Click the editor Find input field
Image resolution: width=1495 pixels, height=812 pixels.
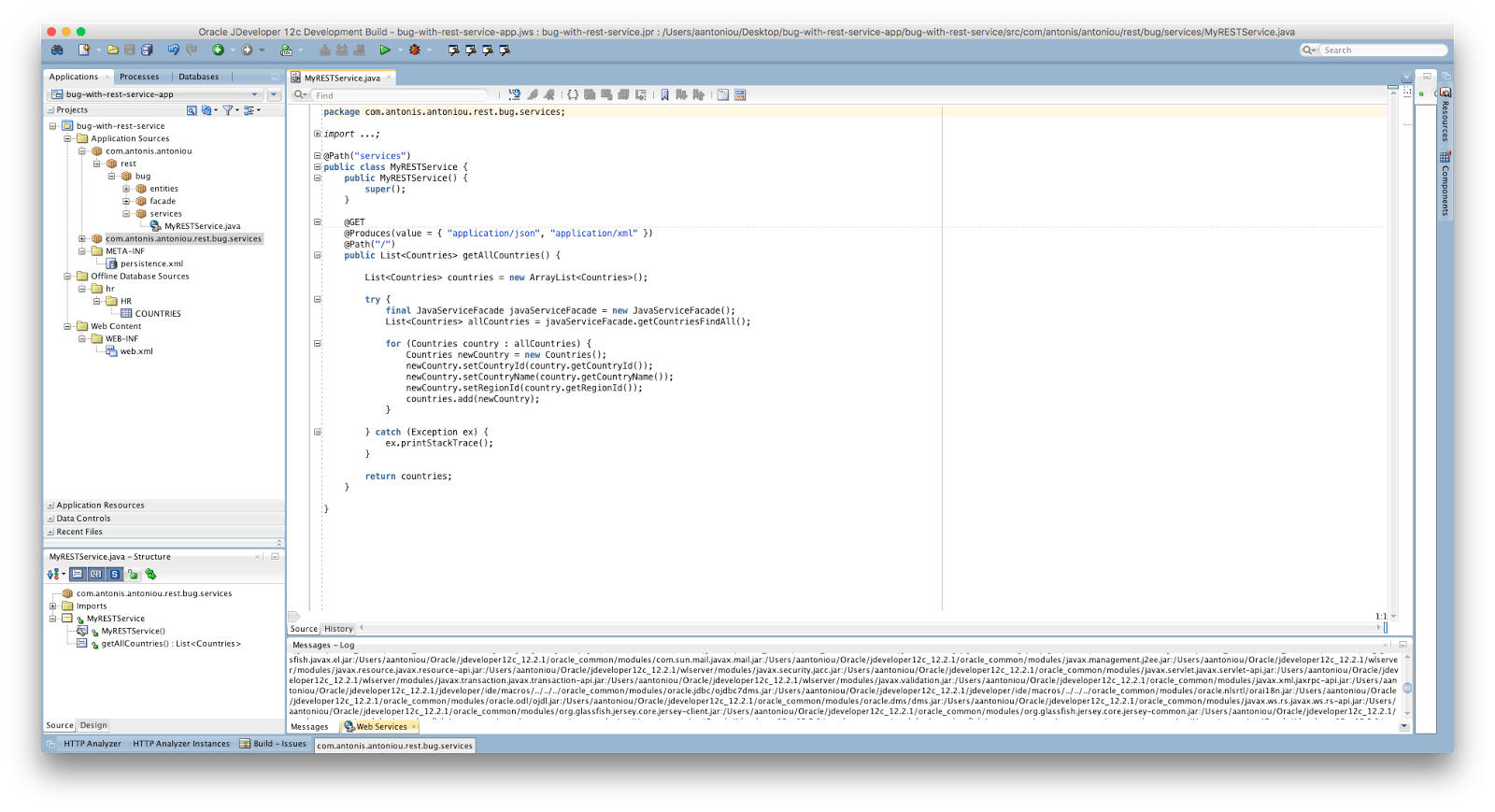(401, 95)
